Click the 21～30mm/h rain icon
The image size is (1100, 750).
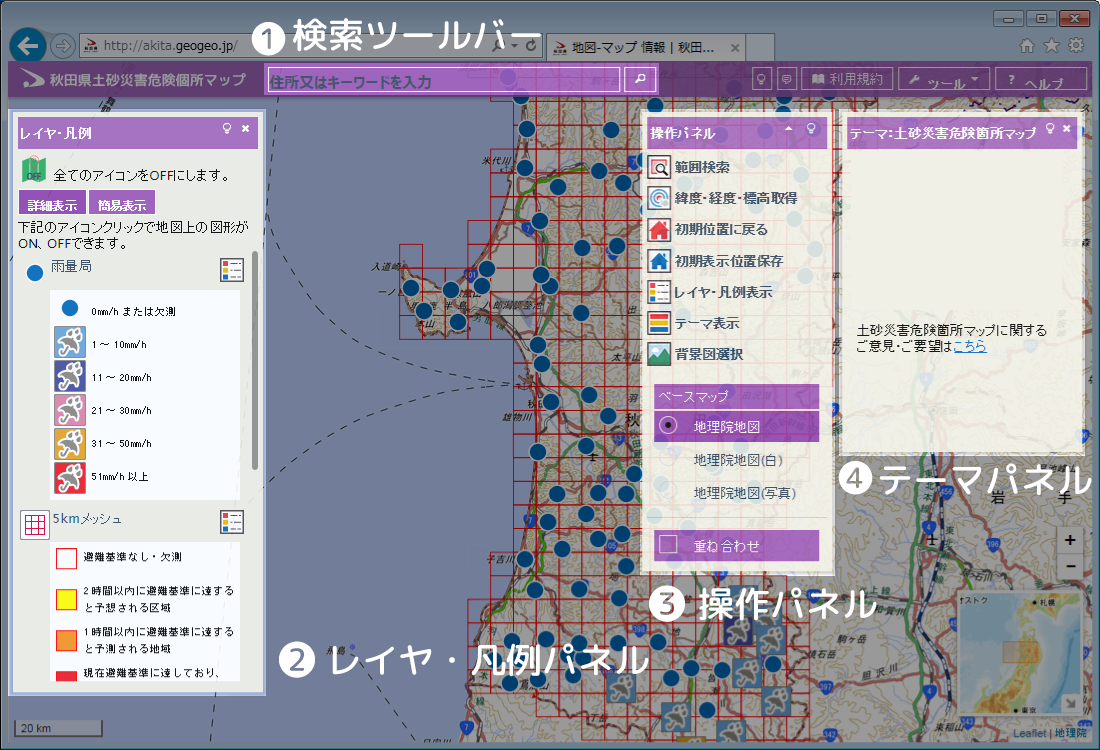coord(70,410)
